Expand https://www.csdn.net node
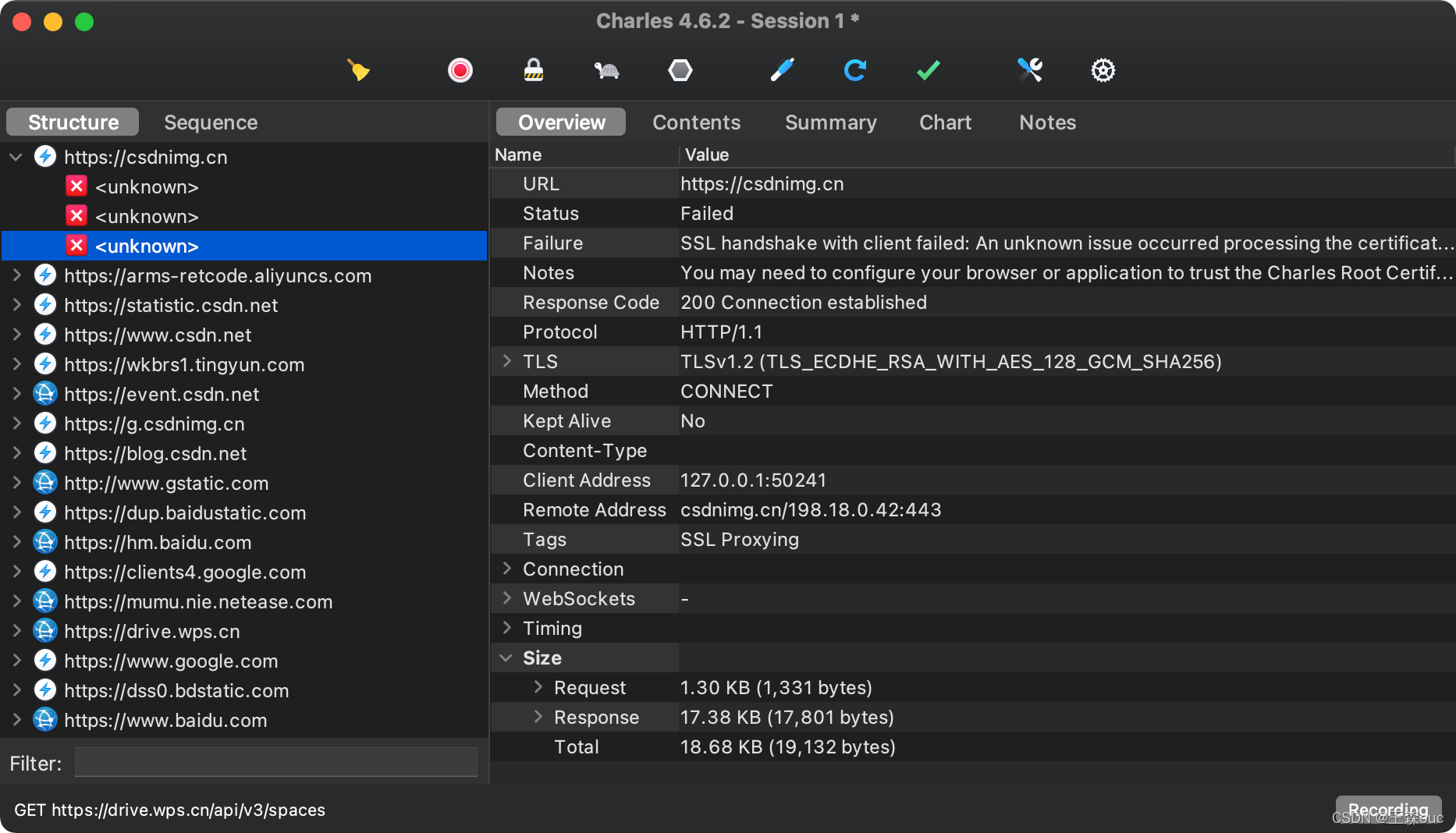 (x=16, y=335)
